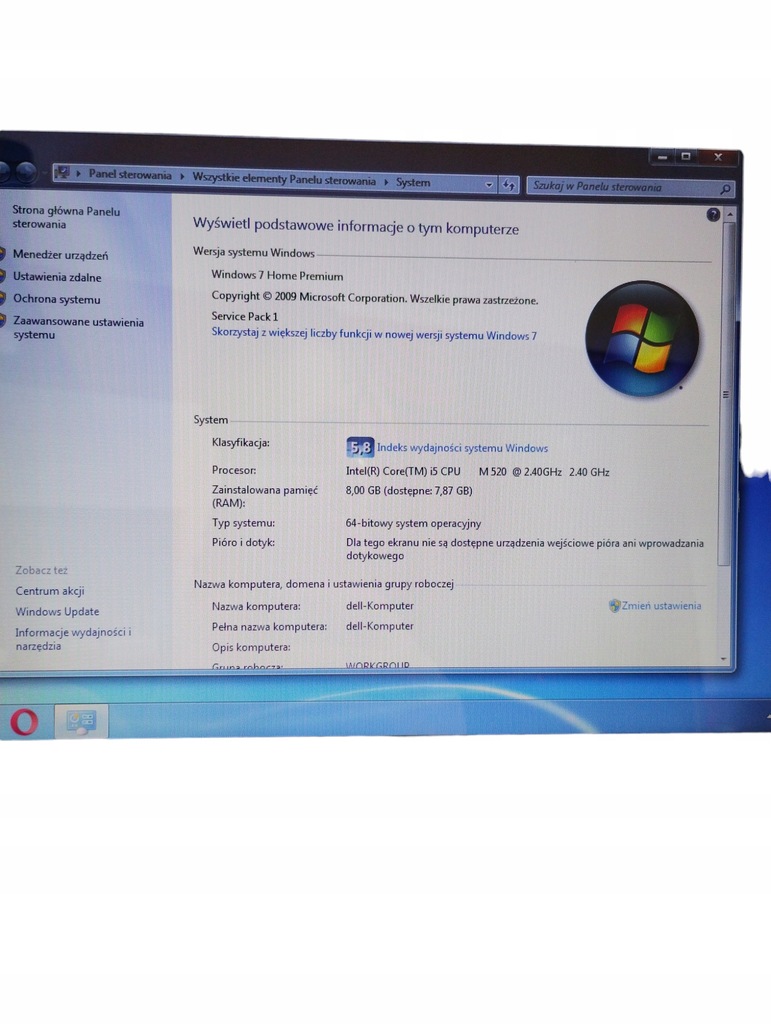Click dell-Komputer next to Pełna nazwa komputera
This screenshot has height=1024, width=771.
click(x=380, y=626)
